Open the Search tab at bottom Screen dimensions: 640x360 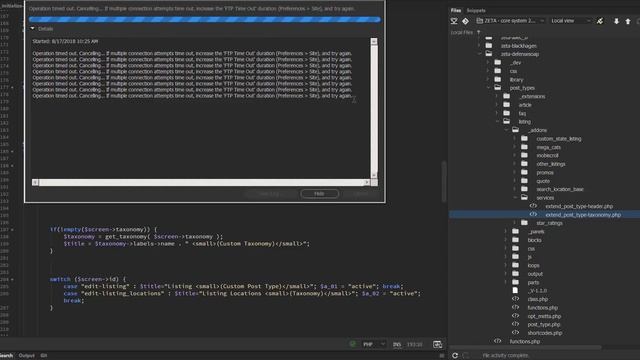(x=6, y=356)
